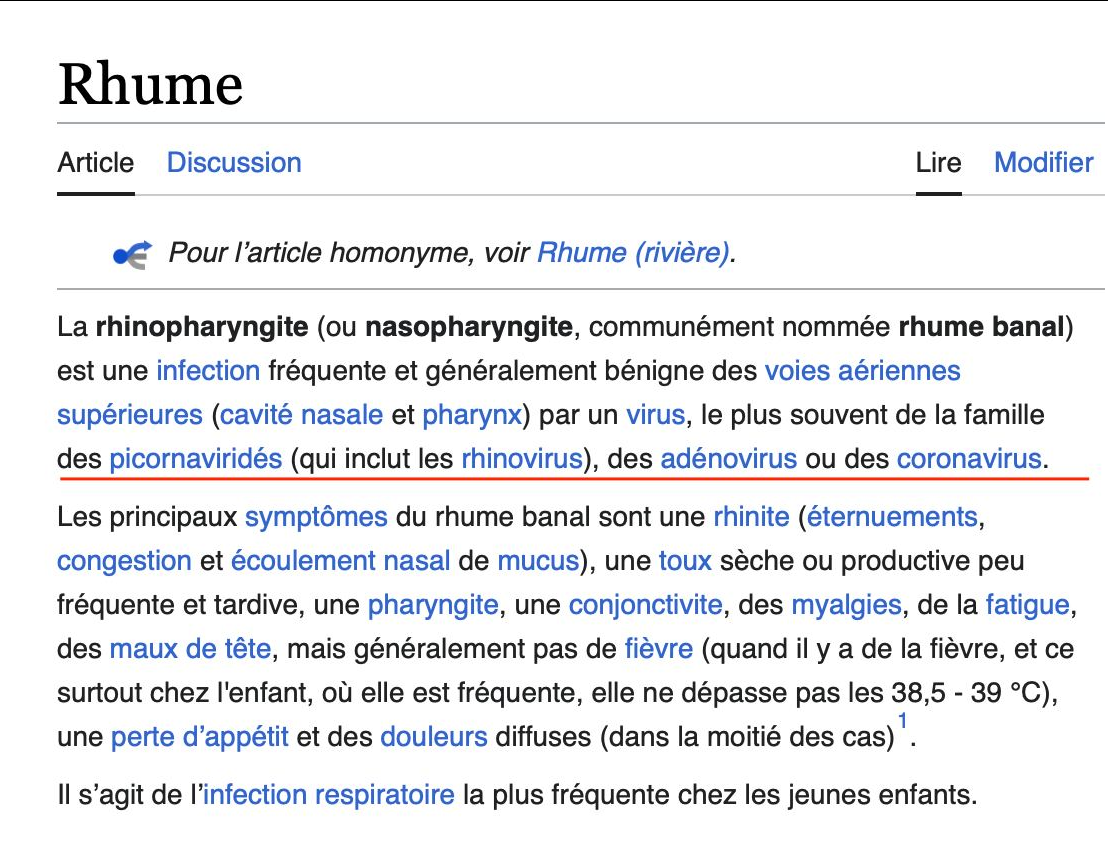Open the Discussion tab

(x=234, y=163)
